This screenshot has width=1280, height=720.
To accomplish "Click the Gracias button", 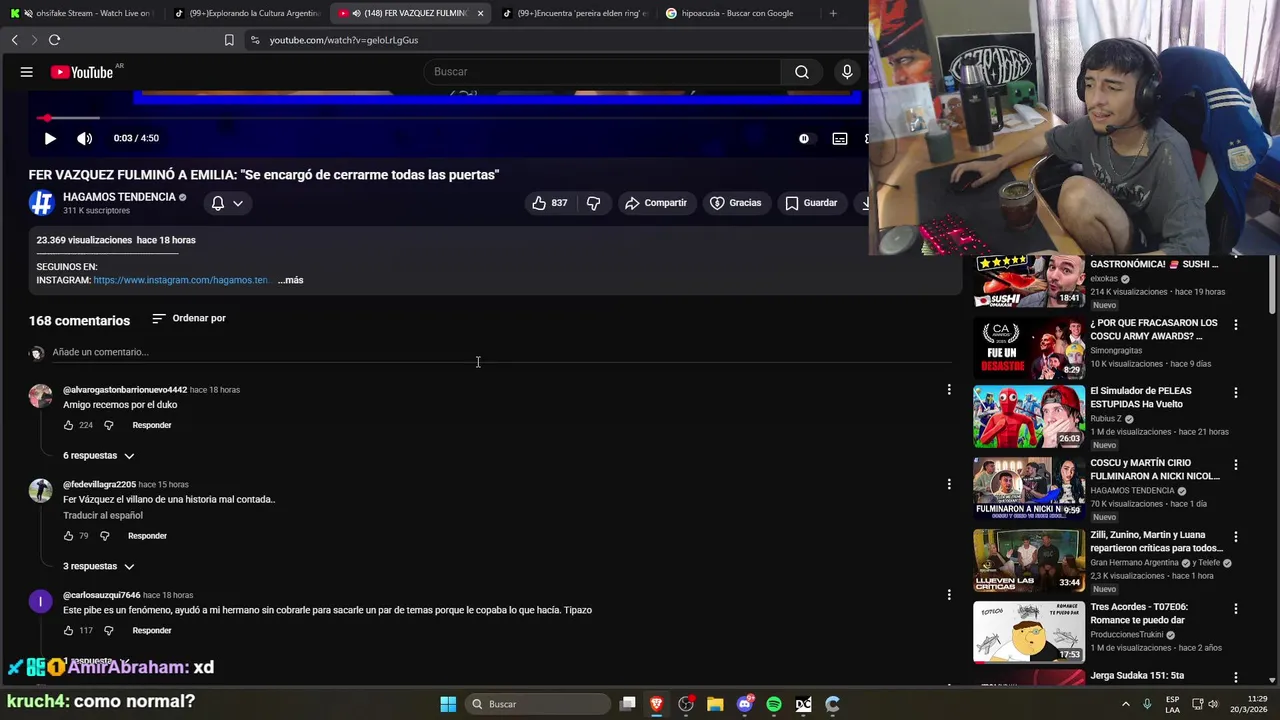I will (735, 203).
